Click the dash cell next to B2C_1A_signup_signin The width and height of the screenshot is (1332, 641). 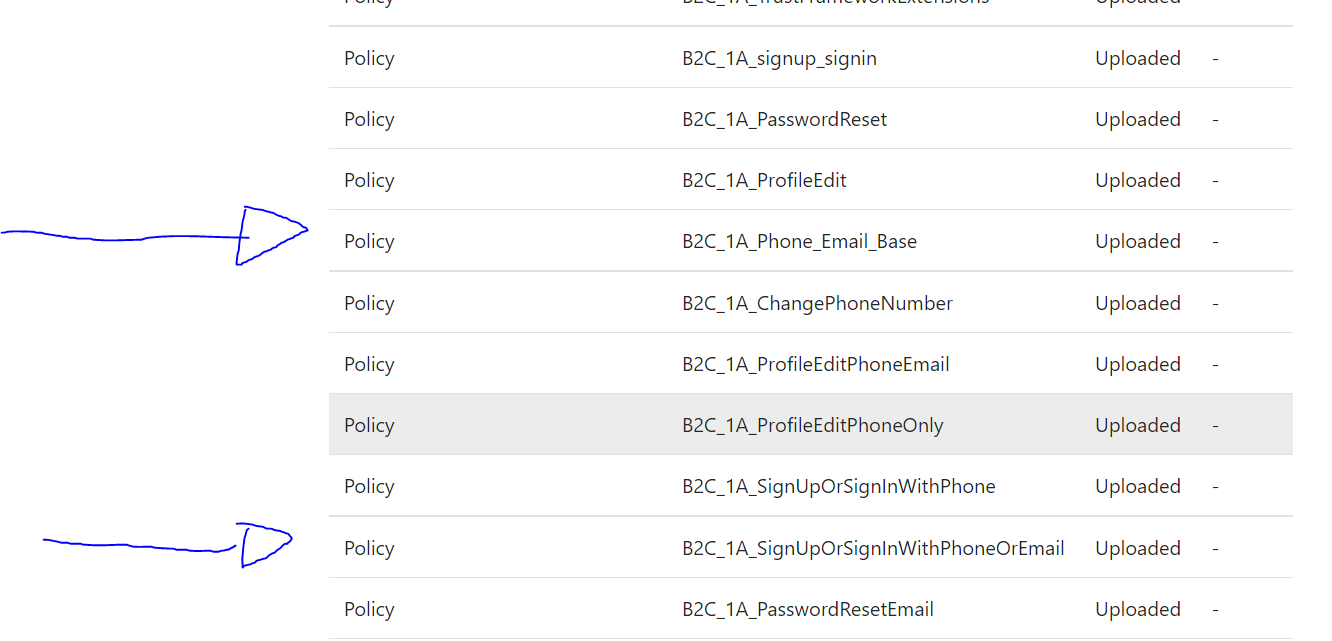(x=1215, y=58)
